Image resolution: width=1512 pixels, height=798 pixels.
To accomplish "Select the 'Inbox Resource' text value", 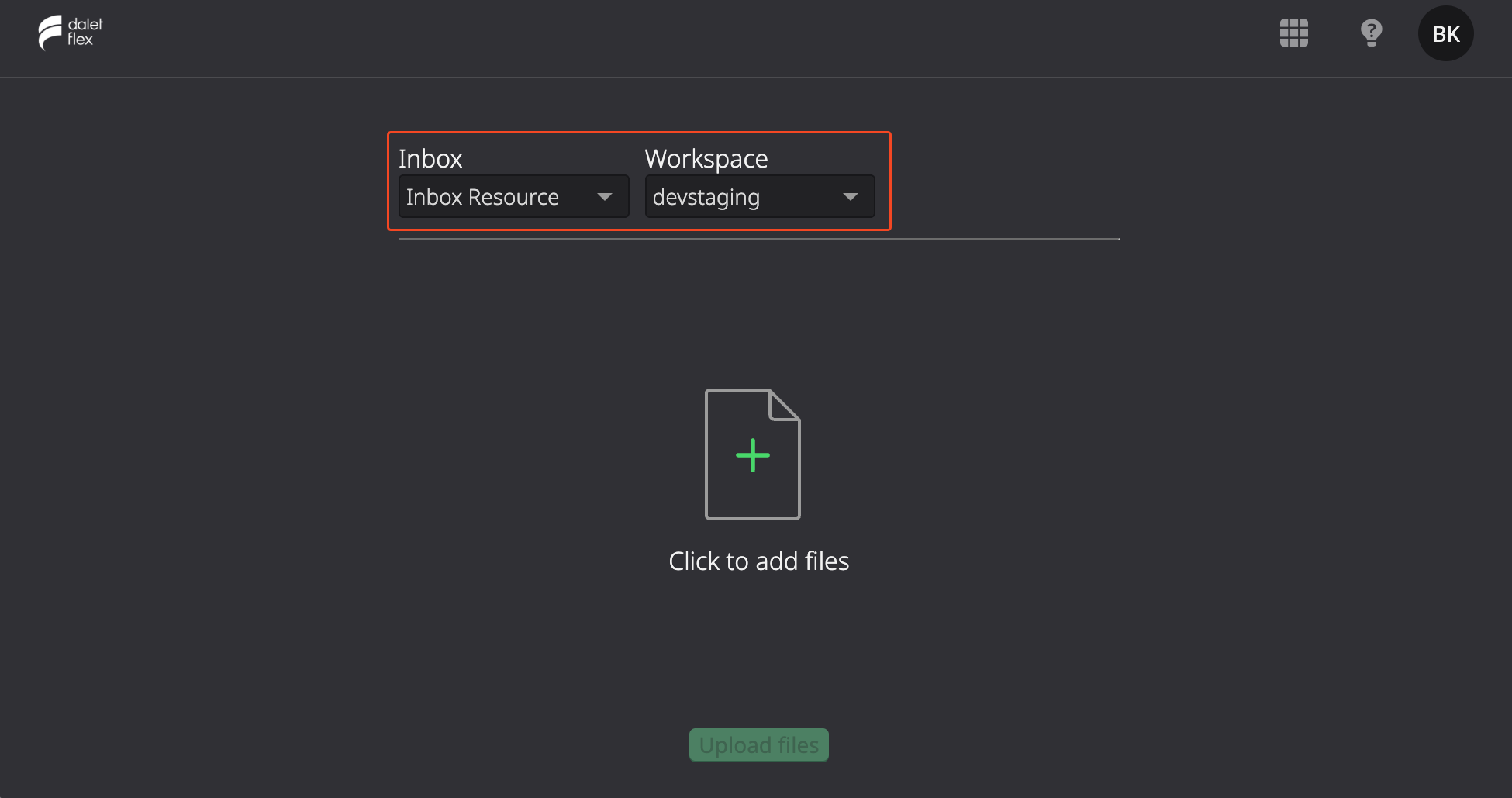I will pyautogui.click(x=482, y=197).
